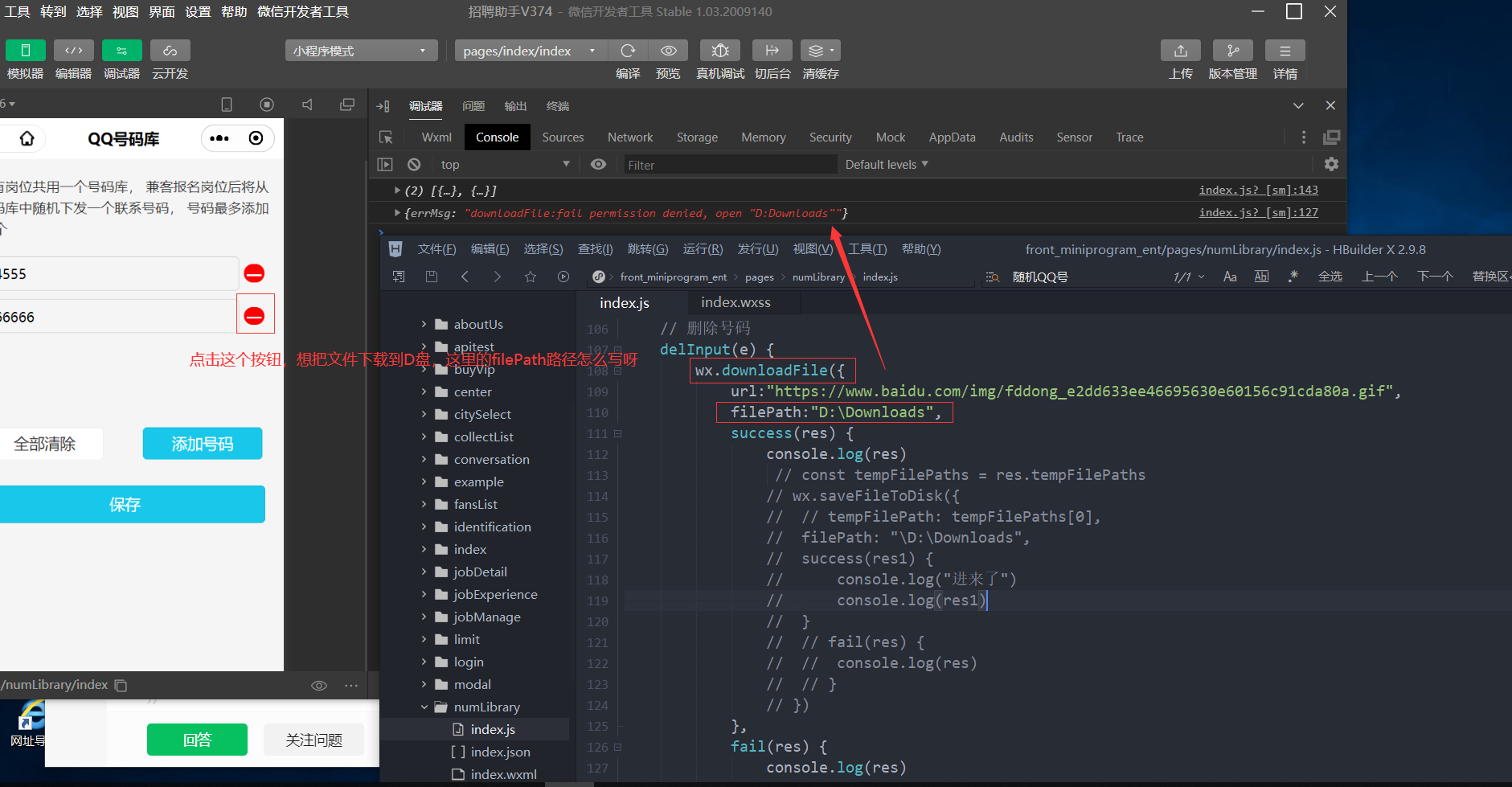The width and height of the screenshot is (1512, 787).
Task: Click the 上传 upload icon
Action: [1181, 50]
